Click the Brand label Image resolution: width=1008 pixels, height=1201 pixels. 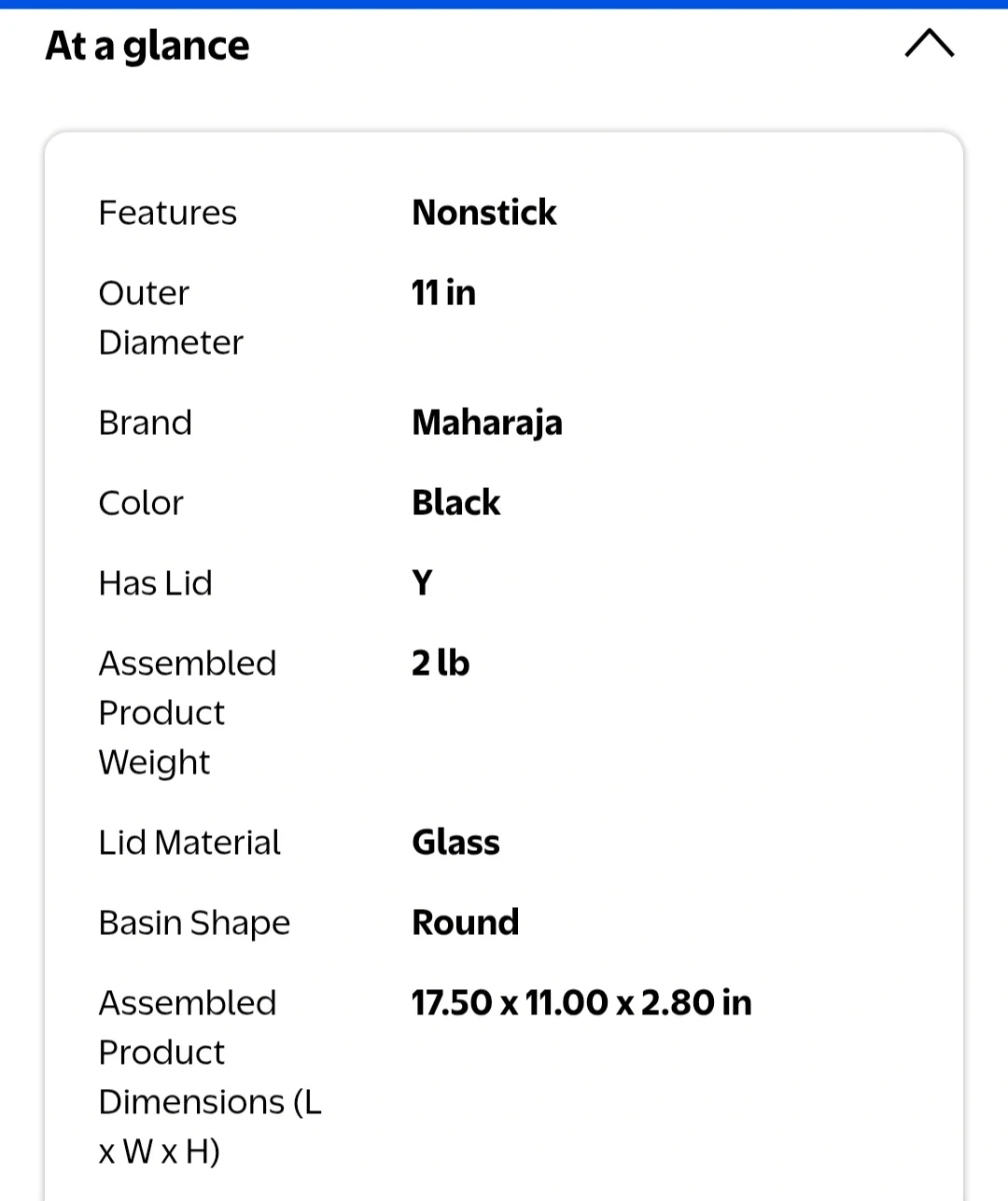click(146, 423)
